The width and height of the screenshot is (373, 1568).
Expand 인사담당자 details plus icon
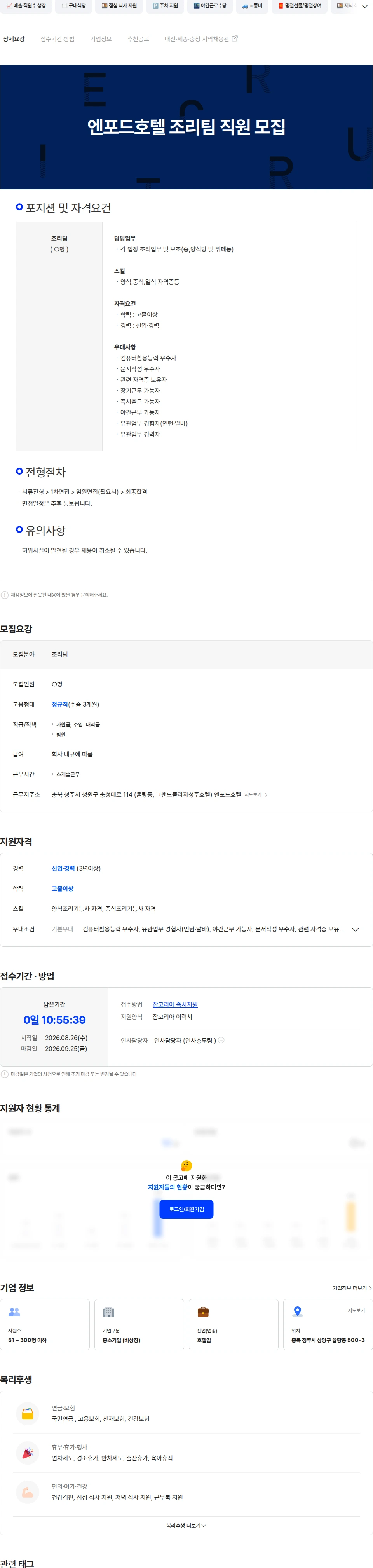coord(221,1040)
